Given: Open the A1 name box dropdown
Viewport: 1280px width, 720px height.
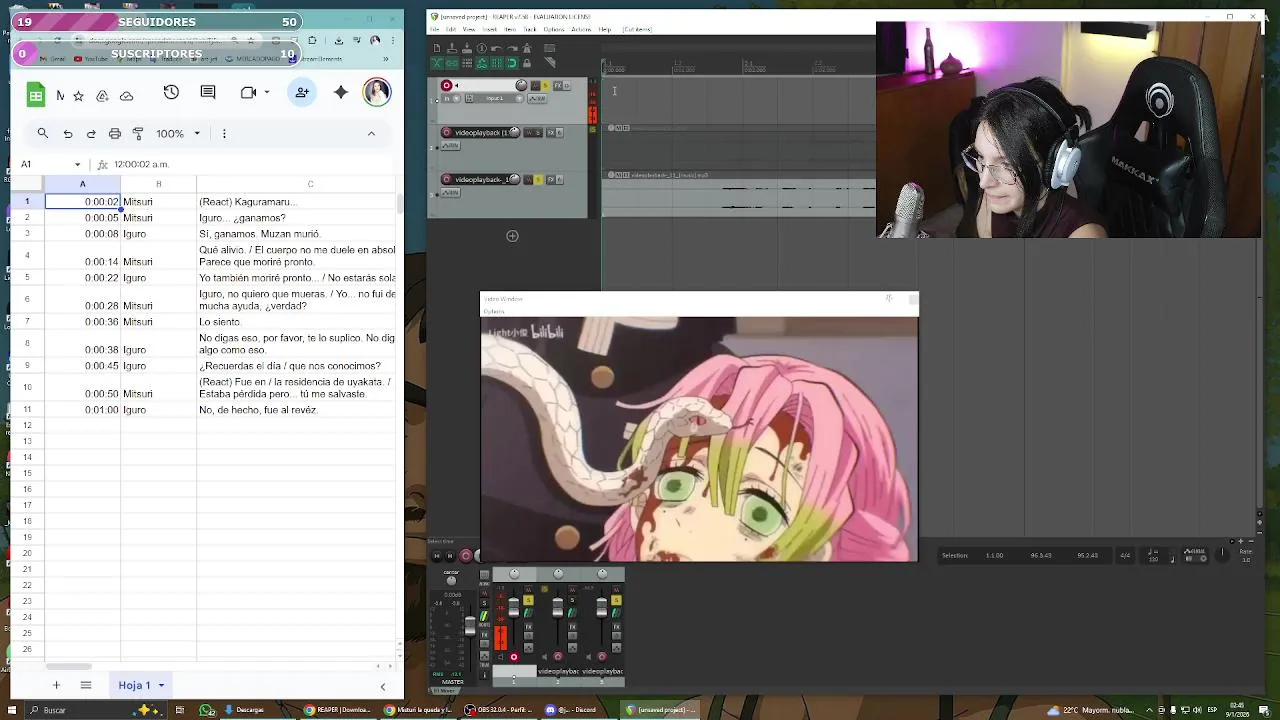Looking at the screenshot, I should pos(77,164).
